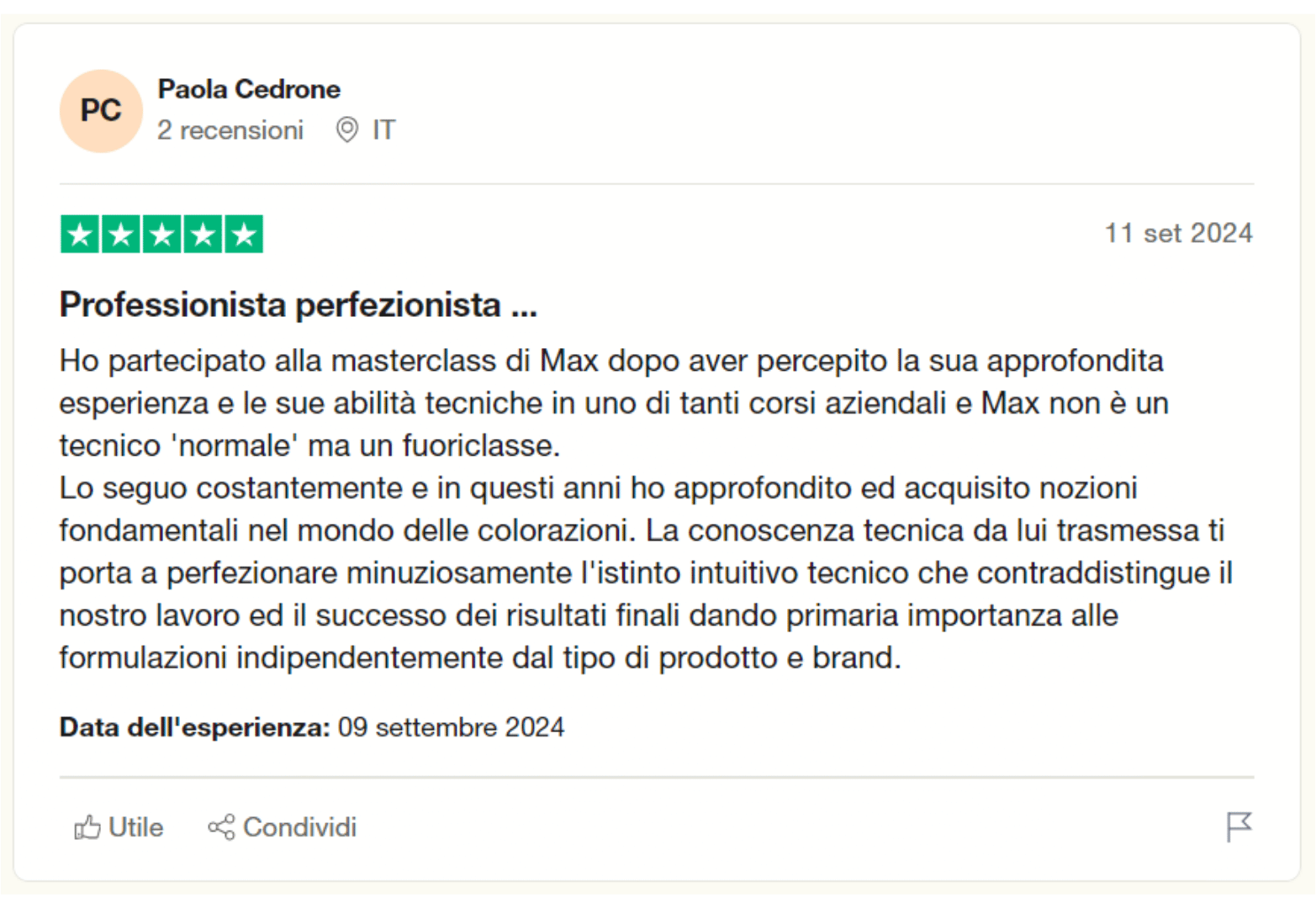Click the 'Data dell'esperienza' date line
This screenshot has height=908, width=1316.
[x=311, y=727]
